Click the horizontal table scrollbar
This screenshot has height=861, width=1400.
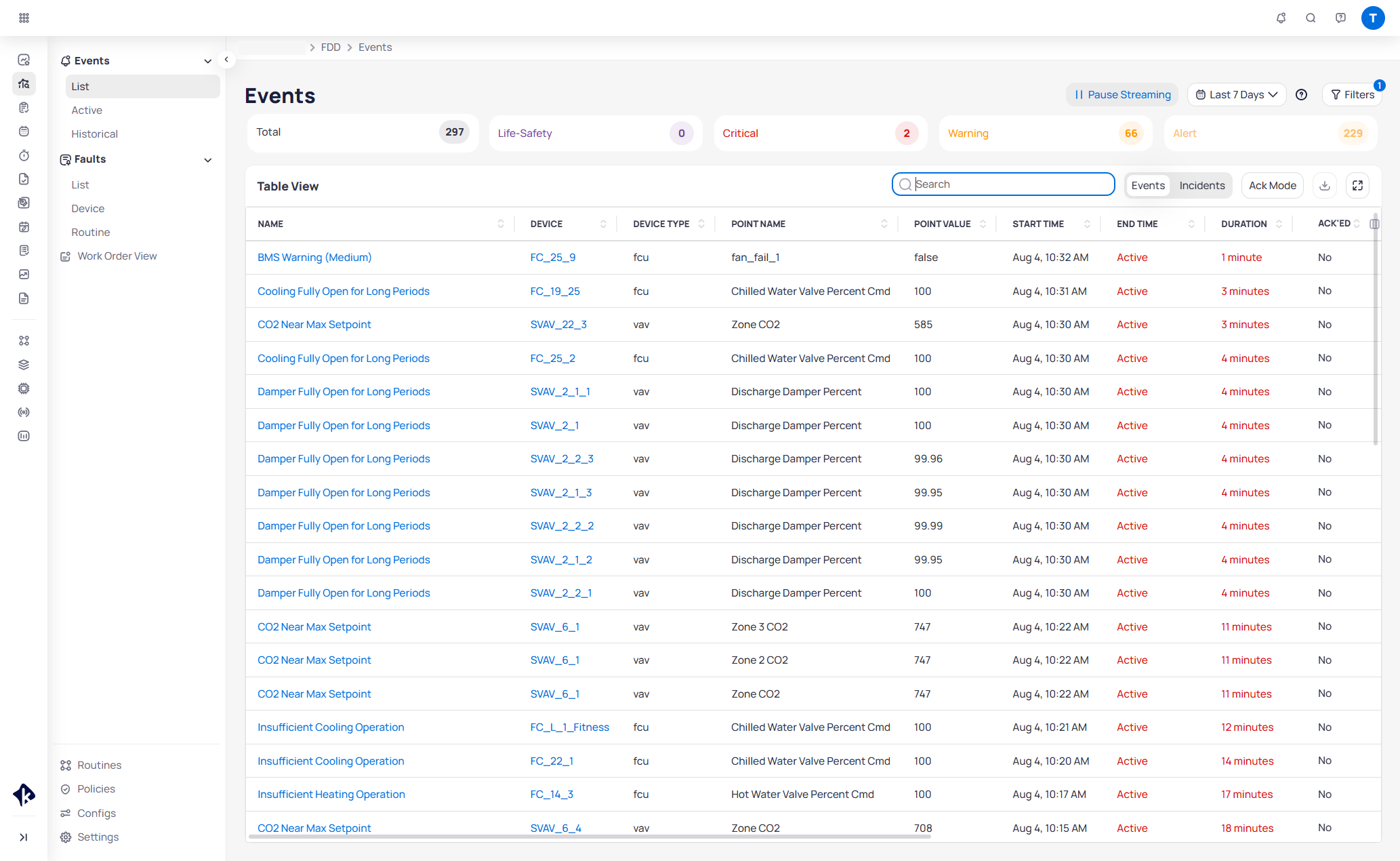pos(590,837)
